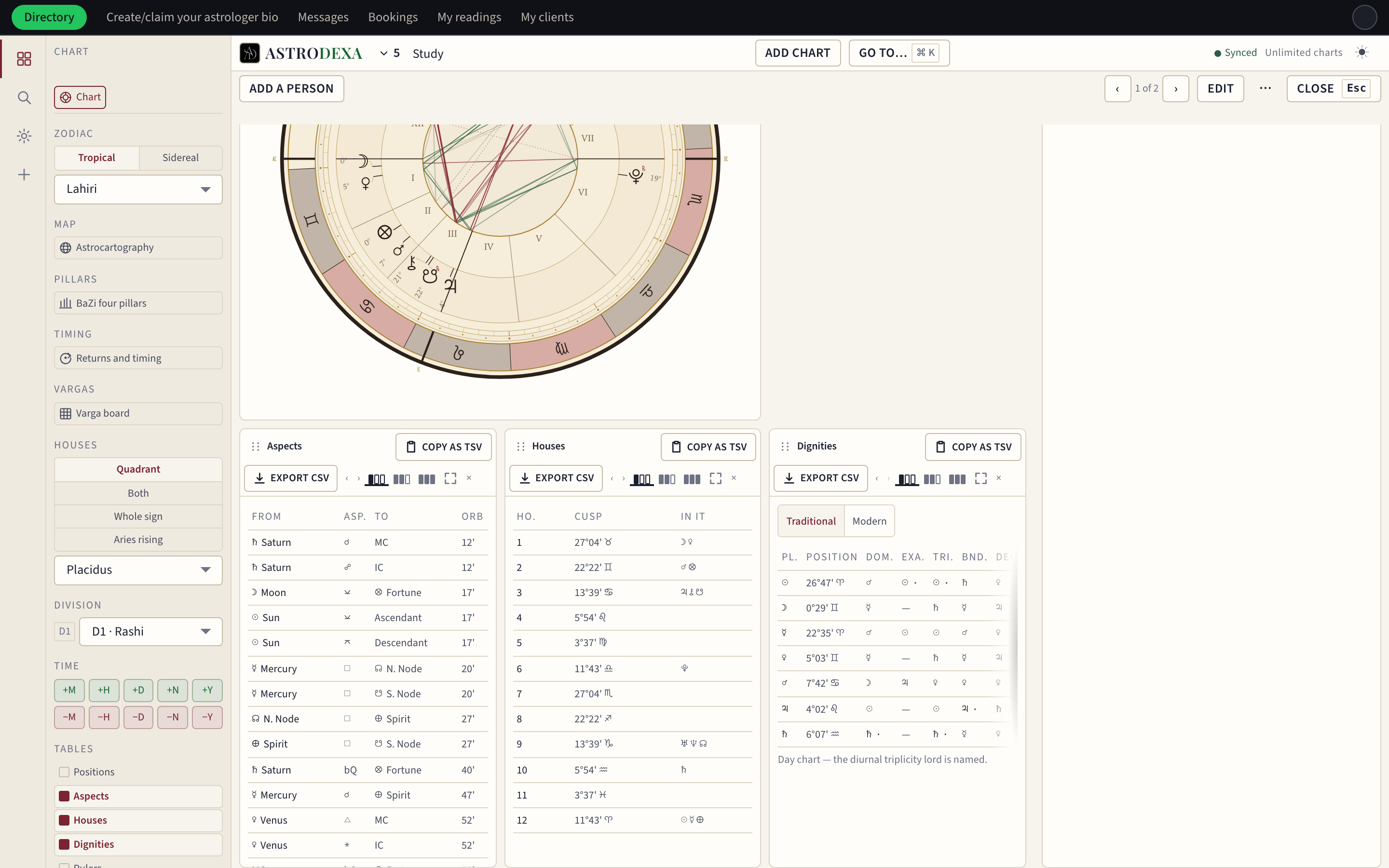1389x868 pixels.
Task: Toggle light/dark theme icon near Unlimited charts
Action: point(1362,52)
